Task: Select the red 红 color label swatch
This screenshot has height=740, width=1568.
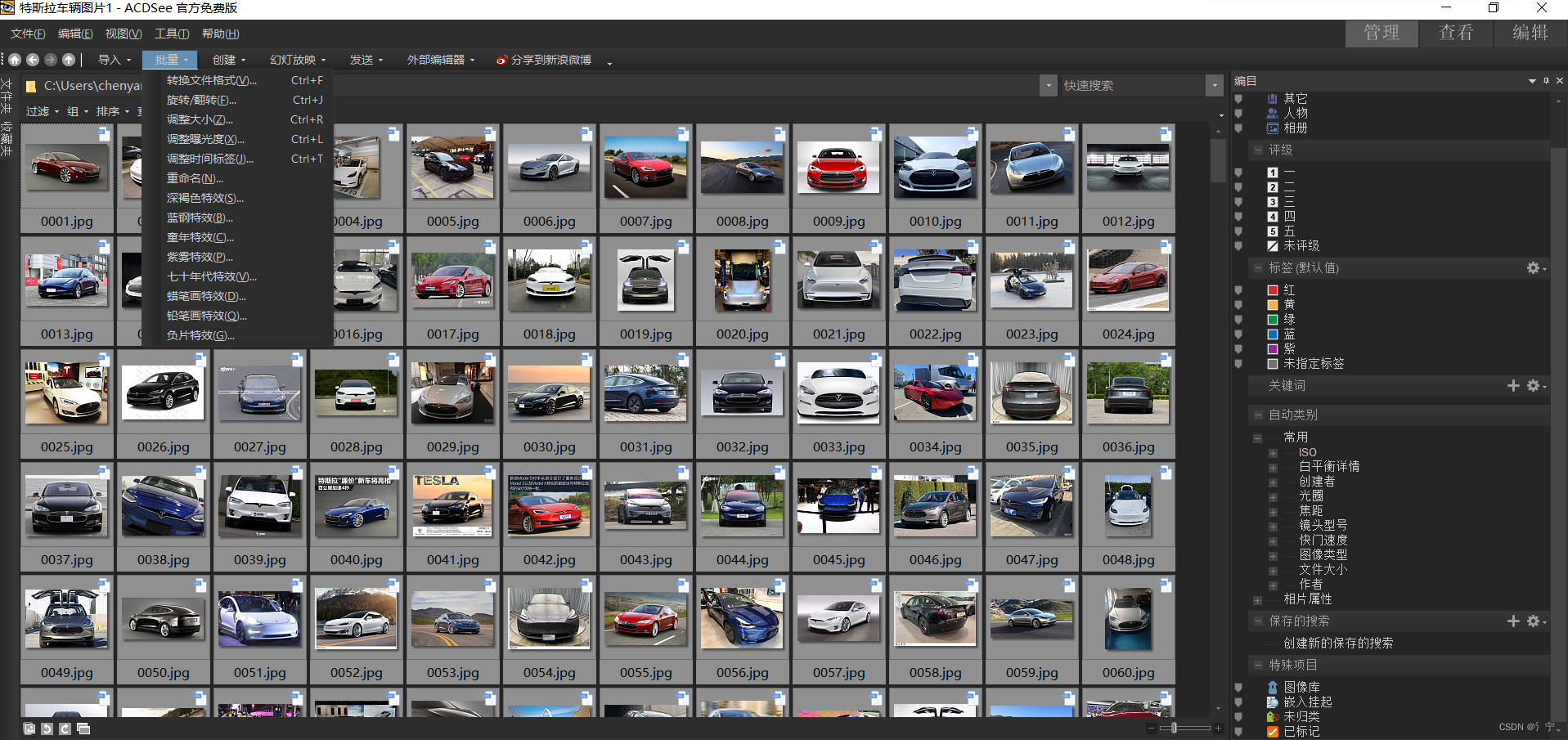Action: (1273, 290)
